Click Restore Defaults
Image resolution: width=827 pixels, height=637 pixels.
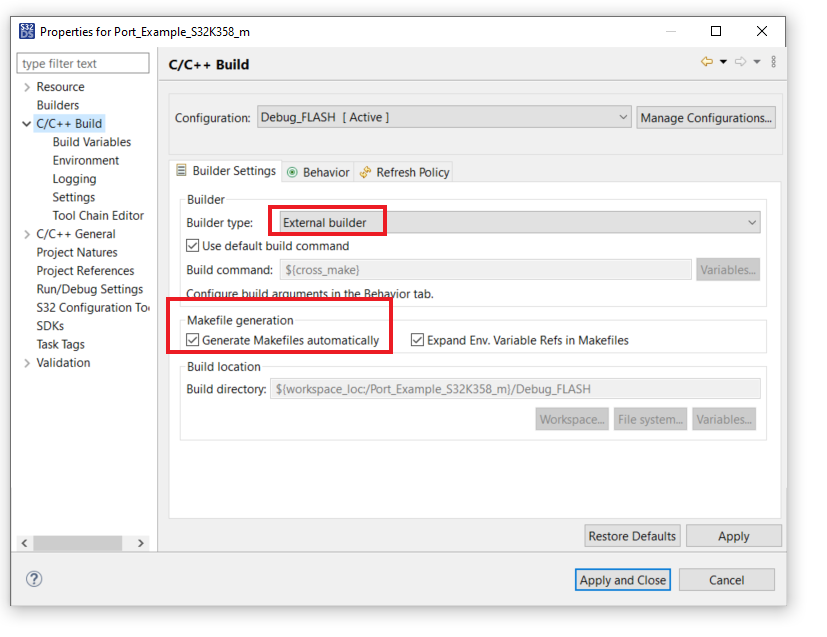pyautogui.click(x=632, y=535)
